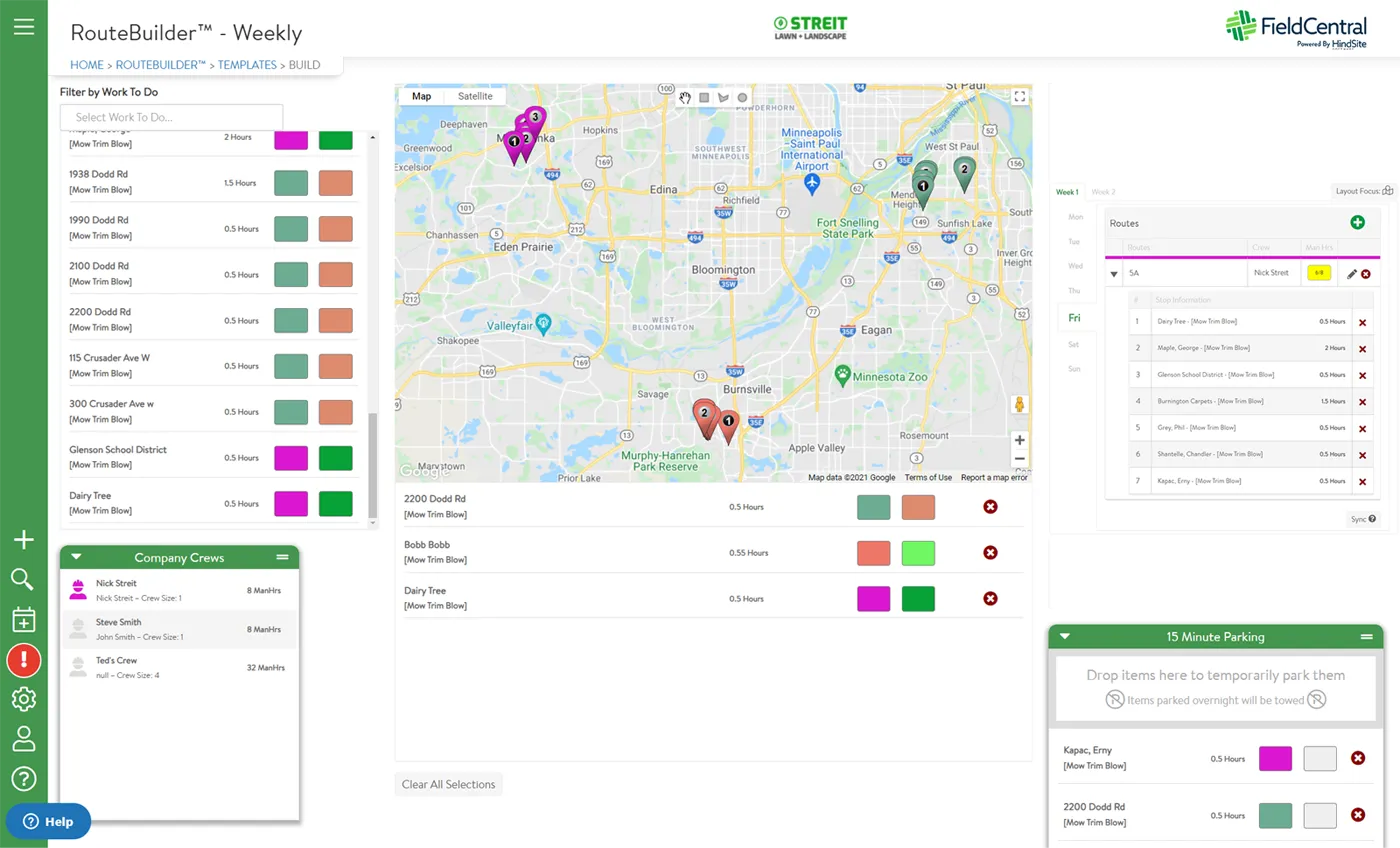The height and width of the screenshot is (848, 1400).
Task: Select Steve Smith crew row
Action: coord(180,629)
